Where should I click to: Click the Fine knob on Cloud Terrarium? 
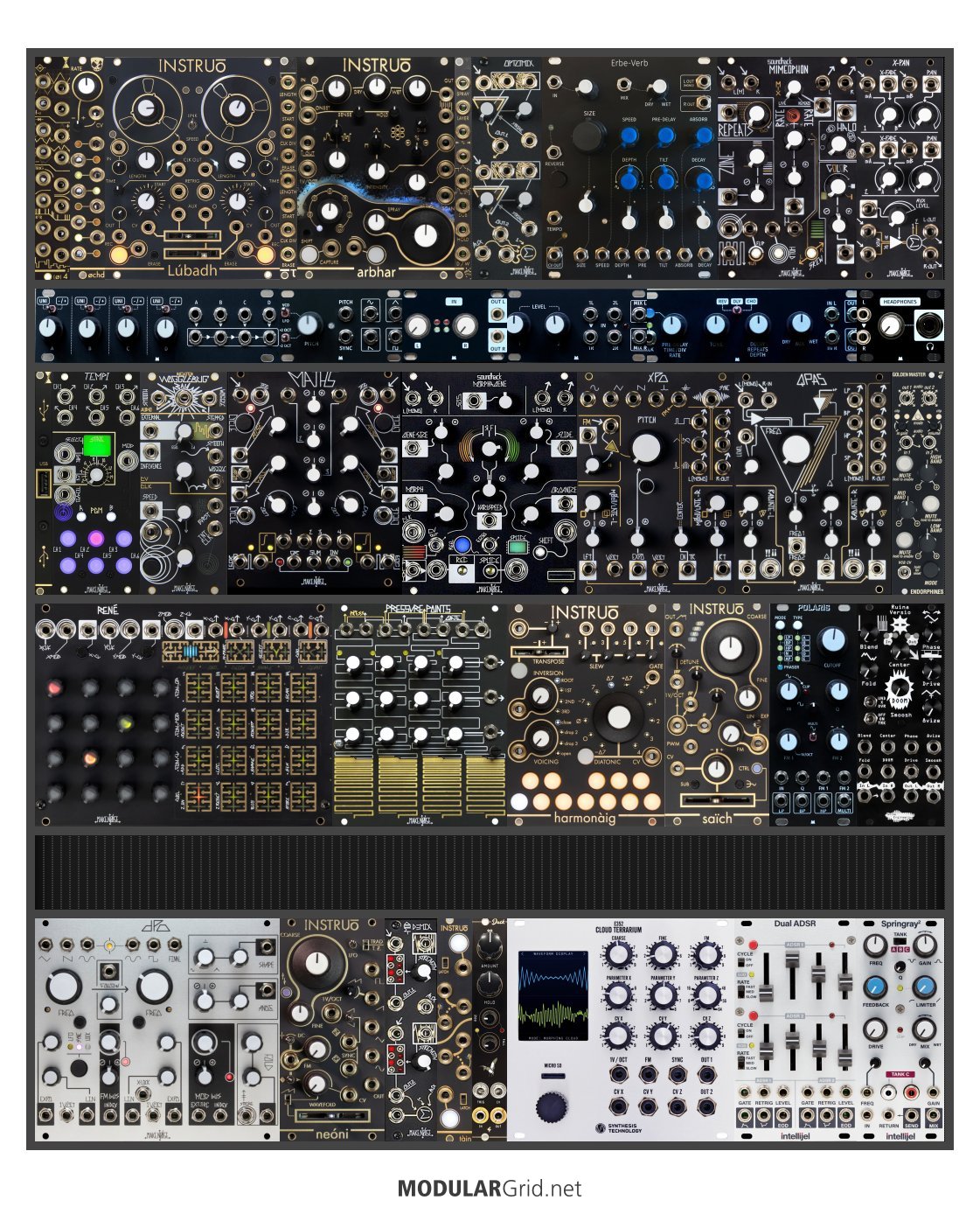(x=662, y=955)
